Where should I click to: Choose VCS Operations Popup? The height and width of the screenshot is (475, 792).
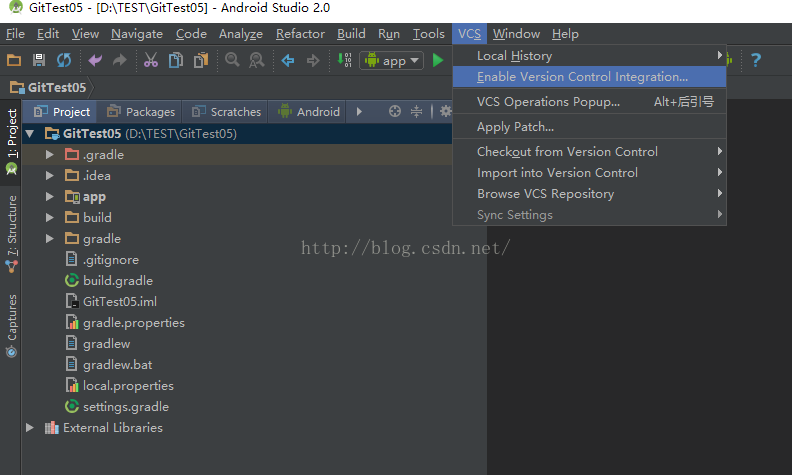[x=589, y=102]
